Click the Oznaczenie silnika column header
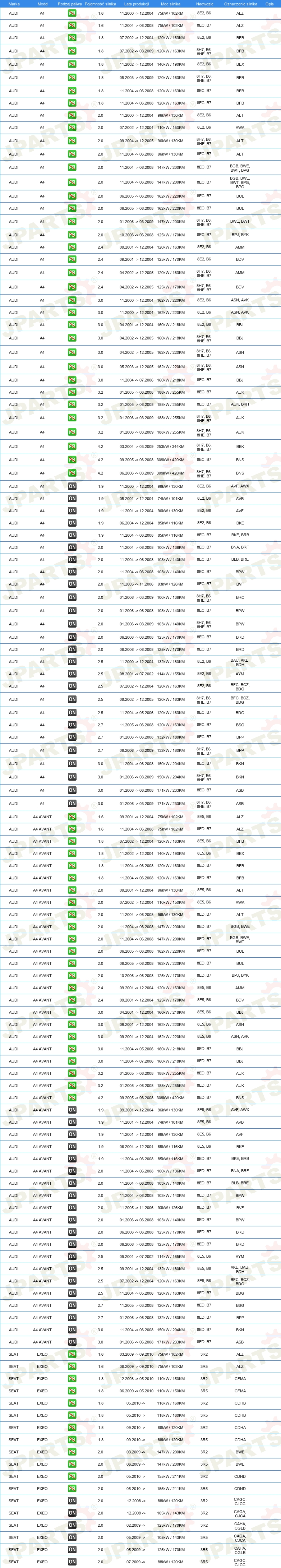The height and width of the screenshot is (1568, 281). (240, 4)
